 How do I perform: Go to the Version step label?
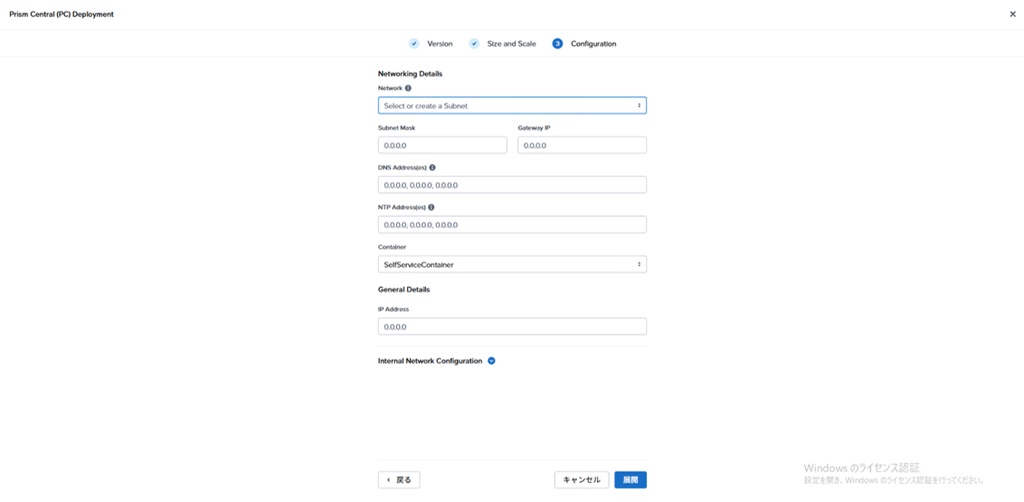coord(440,44)
